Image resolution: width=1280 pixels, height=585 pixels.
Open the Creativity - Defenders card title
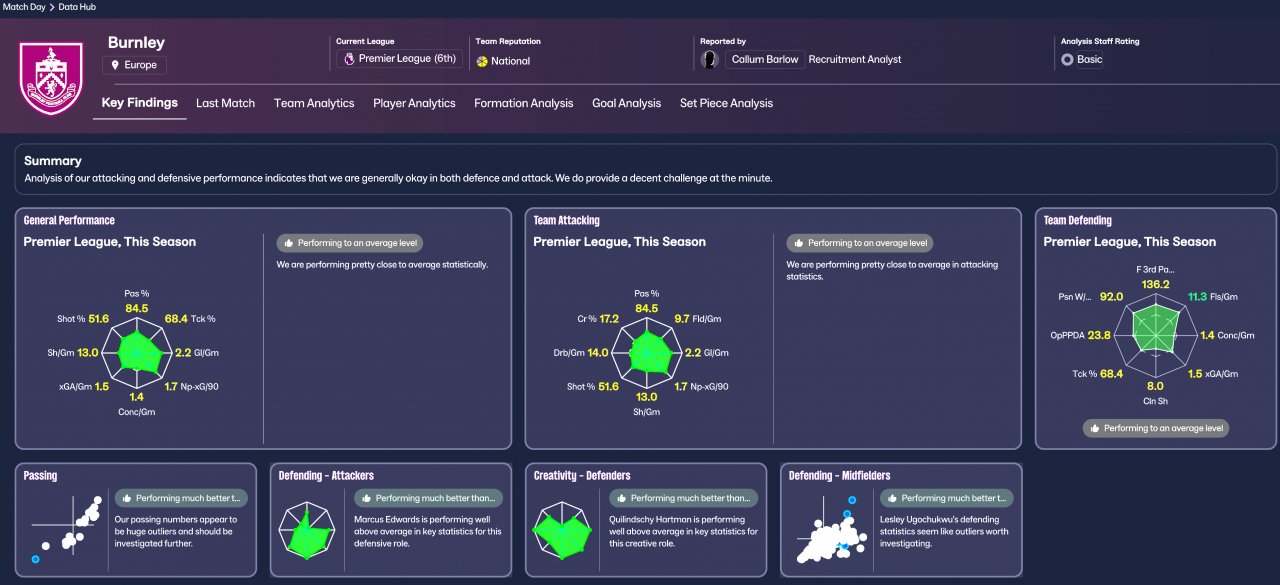click(582, 475)
